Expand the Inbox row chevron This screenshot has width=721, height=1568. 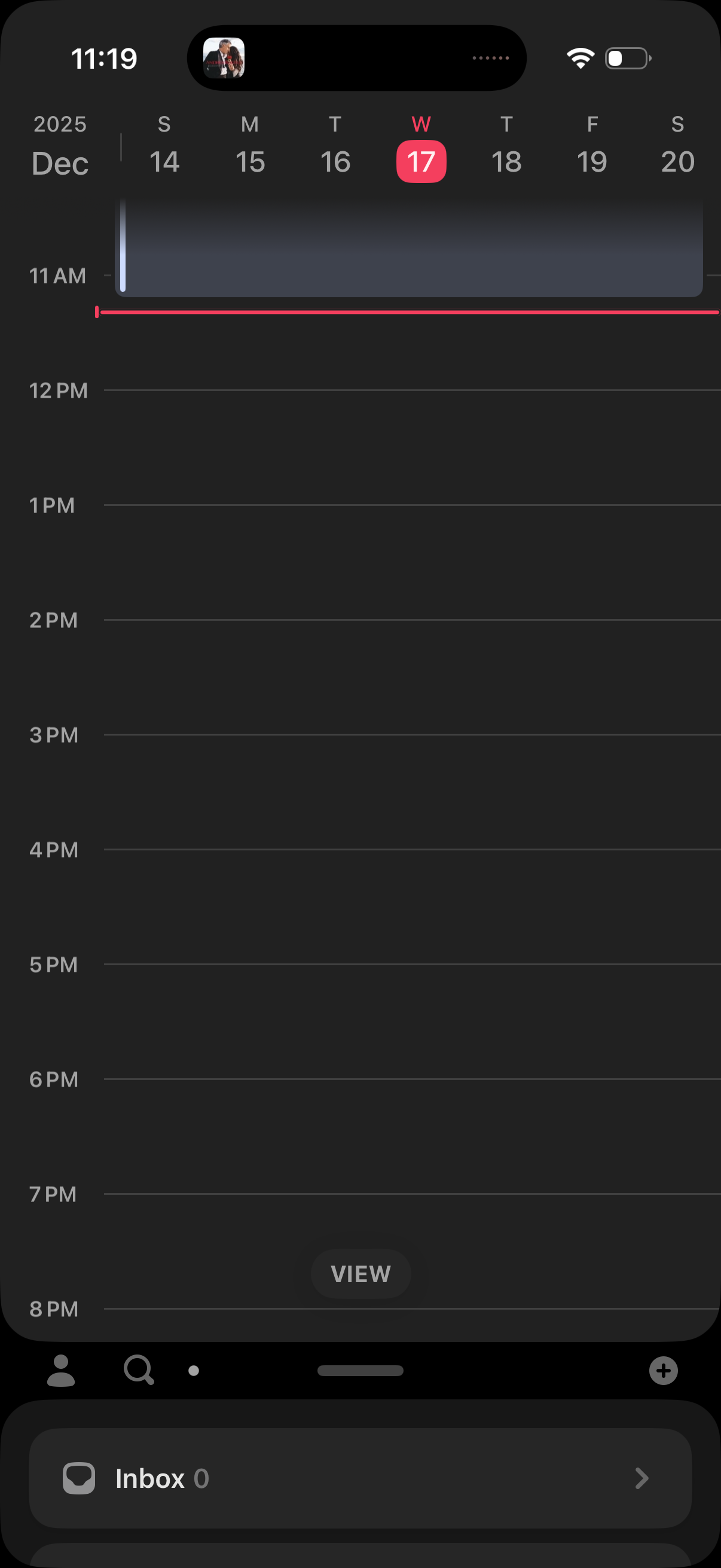point(641,1478)
